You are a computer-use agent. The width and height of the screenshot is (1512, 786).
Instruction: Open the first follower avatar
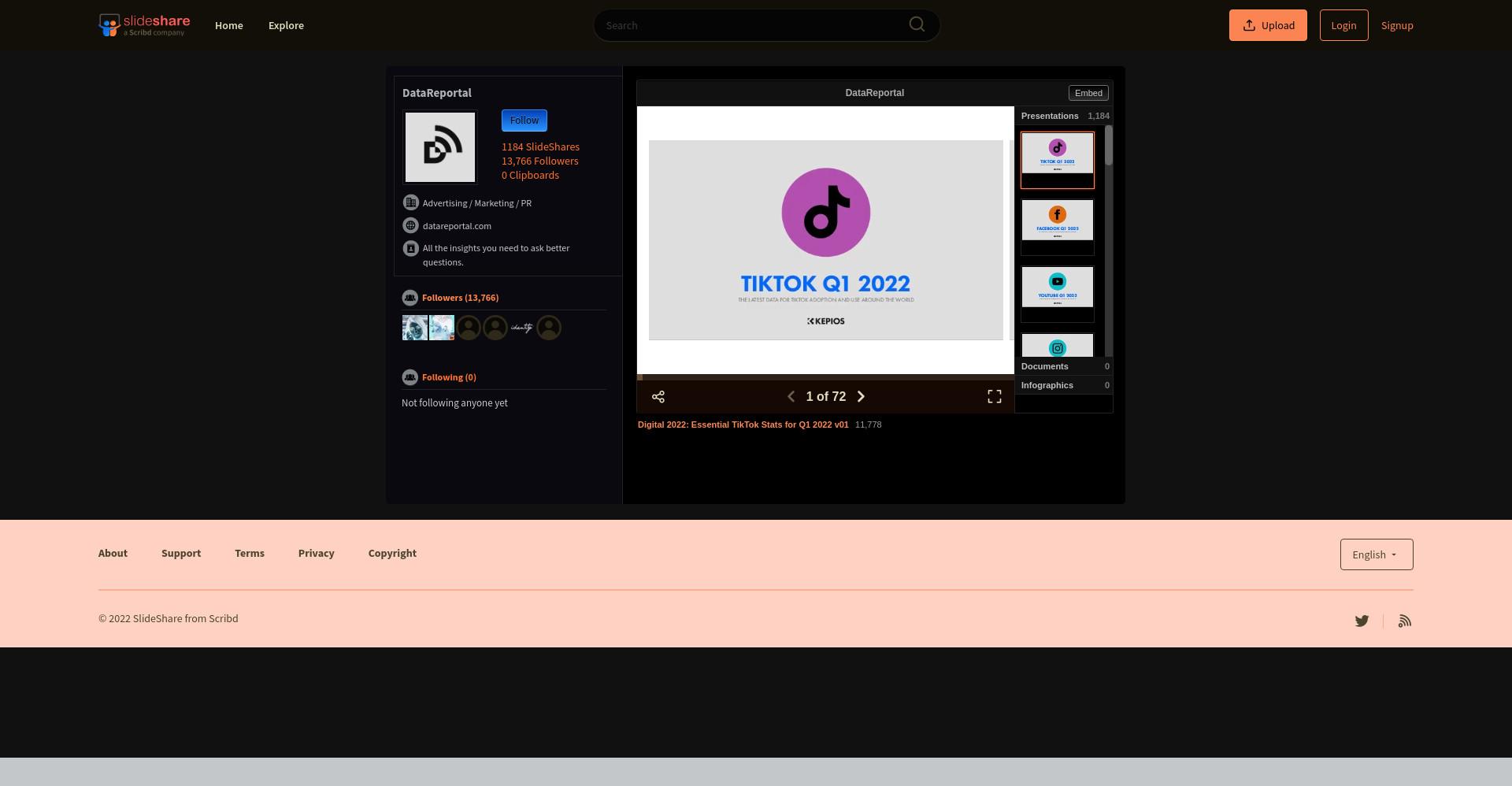[x=415, y=328]
